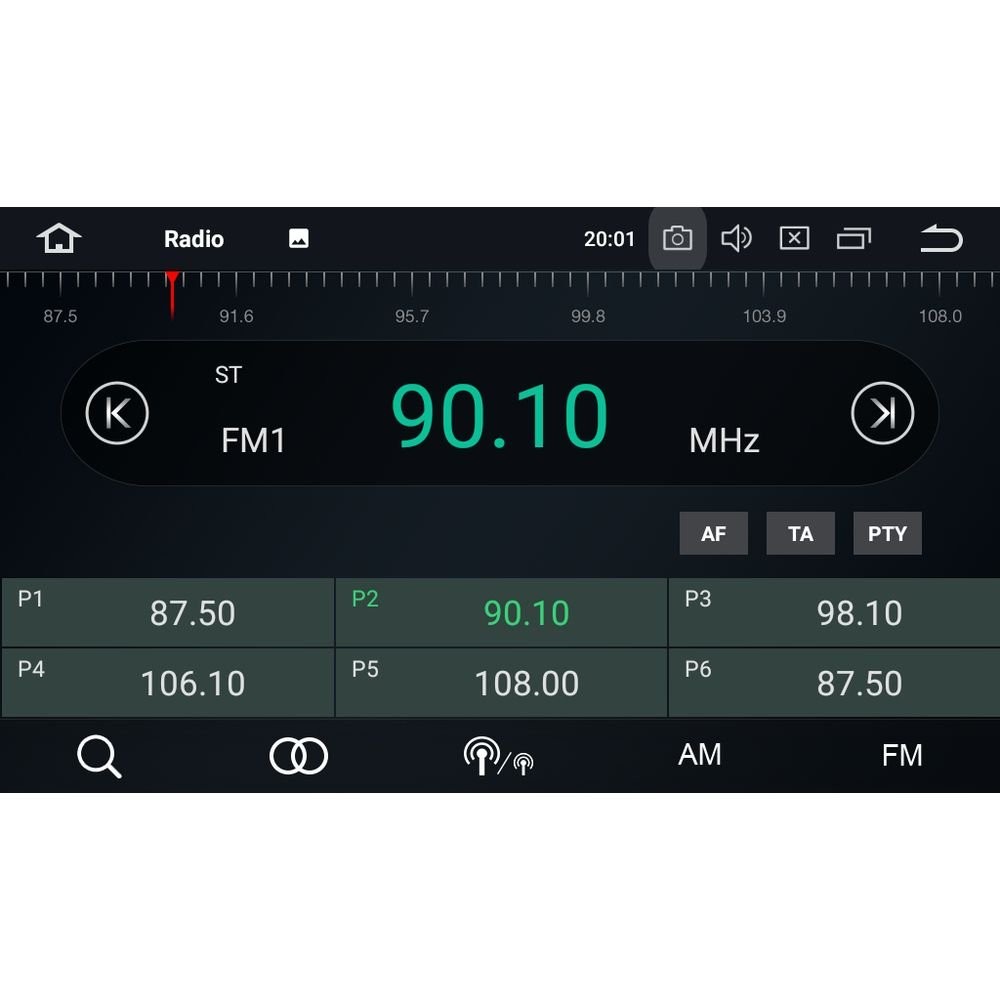Switch to the AM band
The image size is (1000, 1000).
[x=700, y=755]
